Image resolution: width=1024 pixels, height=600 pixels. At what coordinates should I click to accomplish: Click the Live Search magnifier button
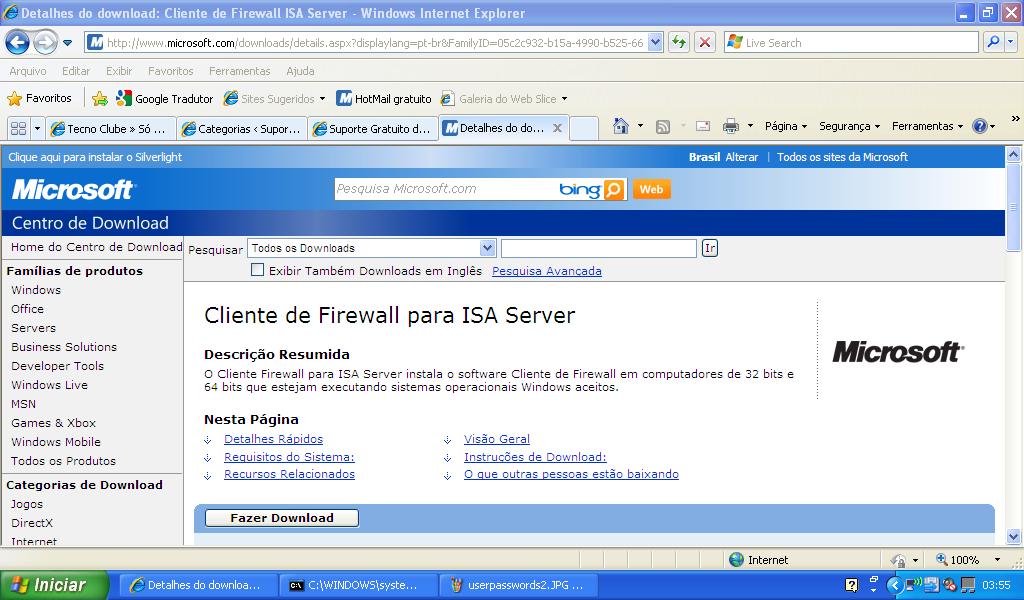pos(991,42)
